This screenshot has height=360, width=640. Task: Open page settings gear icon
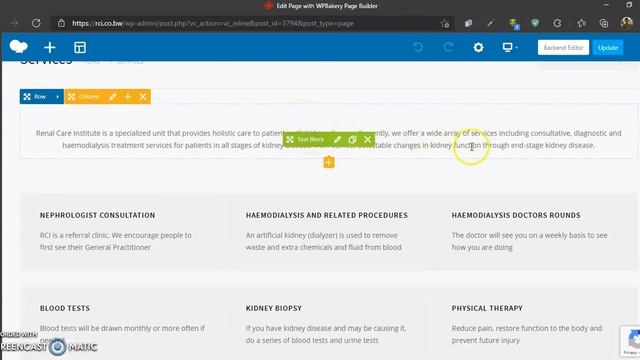coord(478,47)
